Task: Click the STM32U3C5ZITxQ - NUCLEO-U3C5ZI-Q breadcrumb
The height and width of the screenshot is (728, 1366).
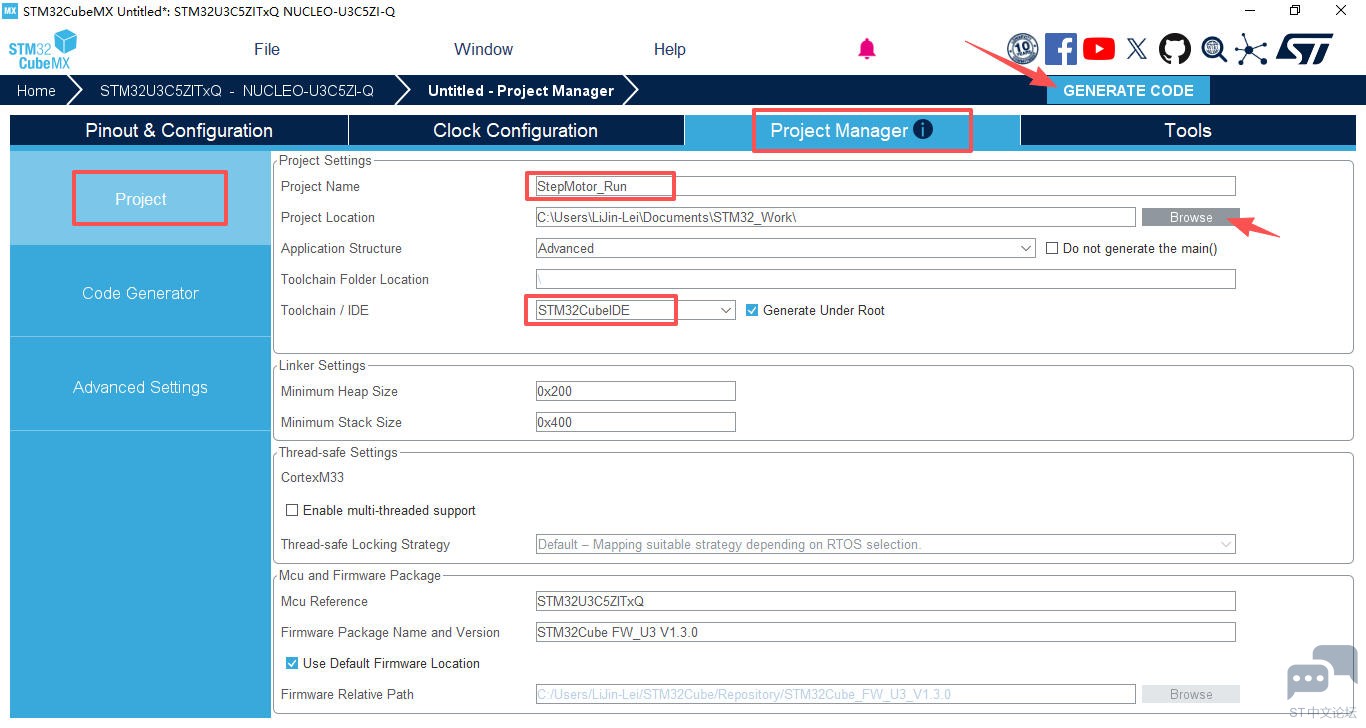Action: point(237,90)
